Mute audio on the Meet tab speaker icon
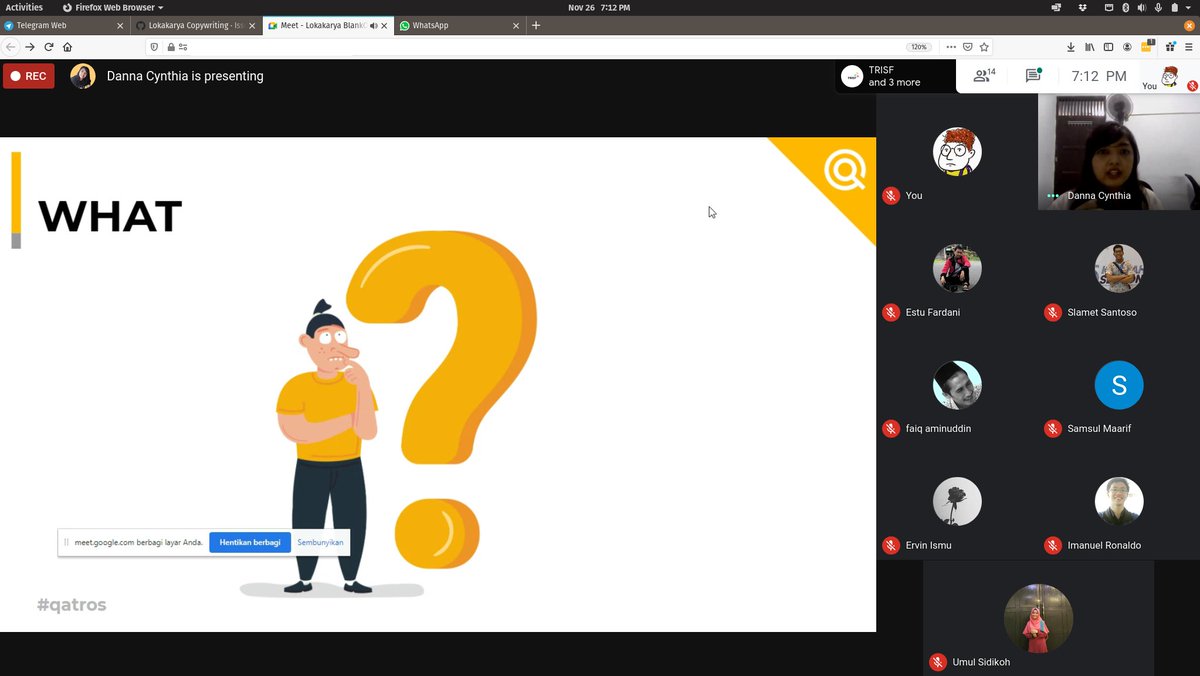The width and height of the screenshot is (1200, 676). coord(373,25)
